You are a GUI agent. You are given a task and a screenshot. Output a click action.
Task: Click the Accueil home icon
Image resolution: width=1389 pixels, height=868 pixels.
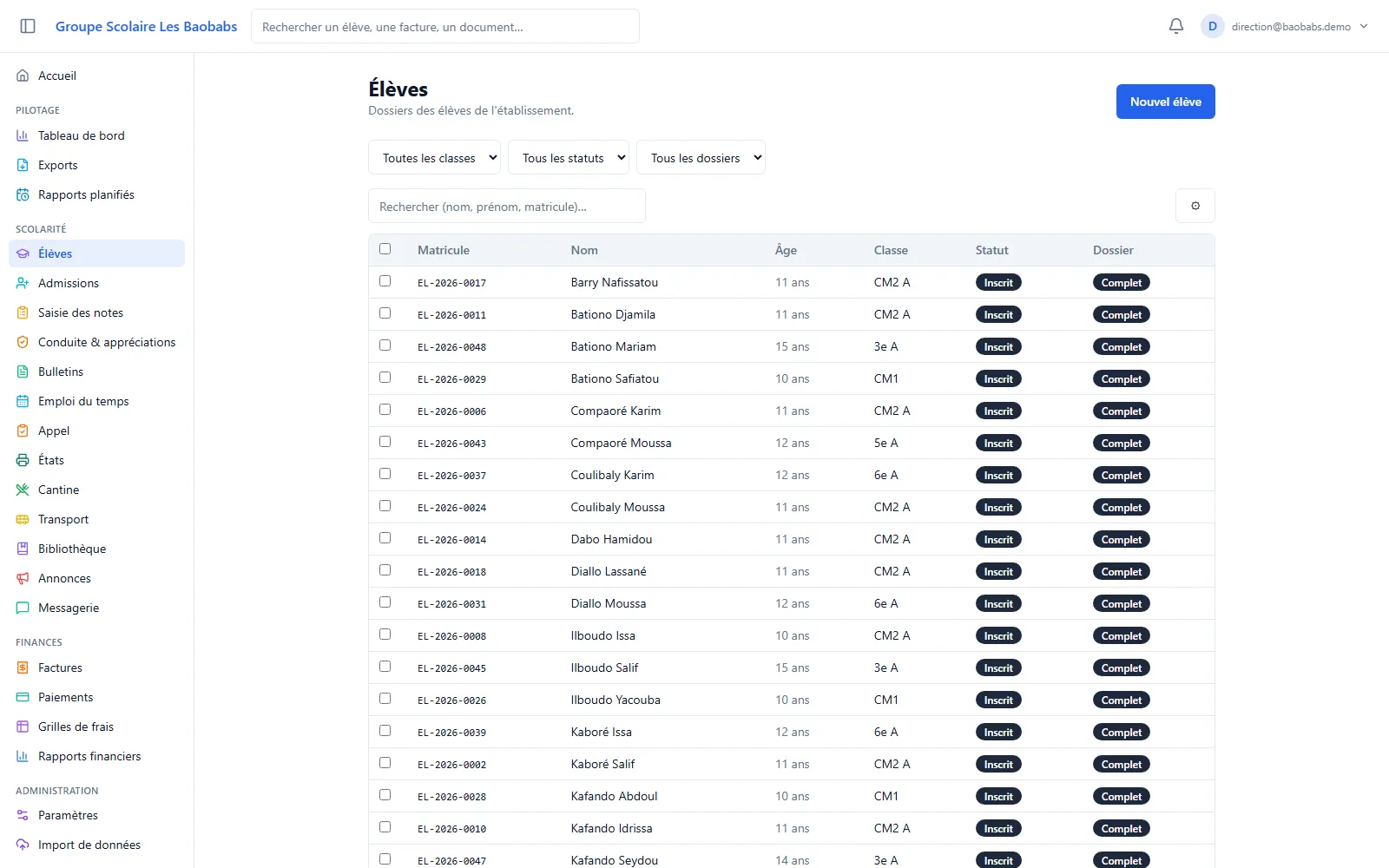23,76
